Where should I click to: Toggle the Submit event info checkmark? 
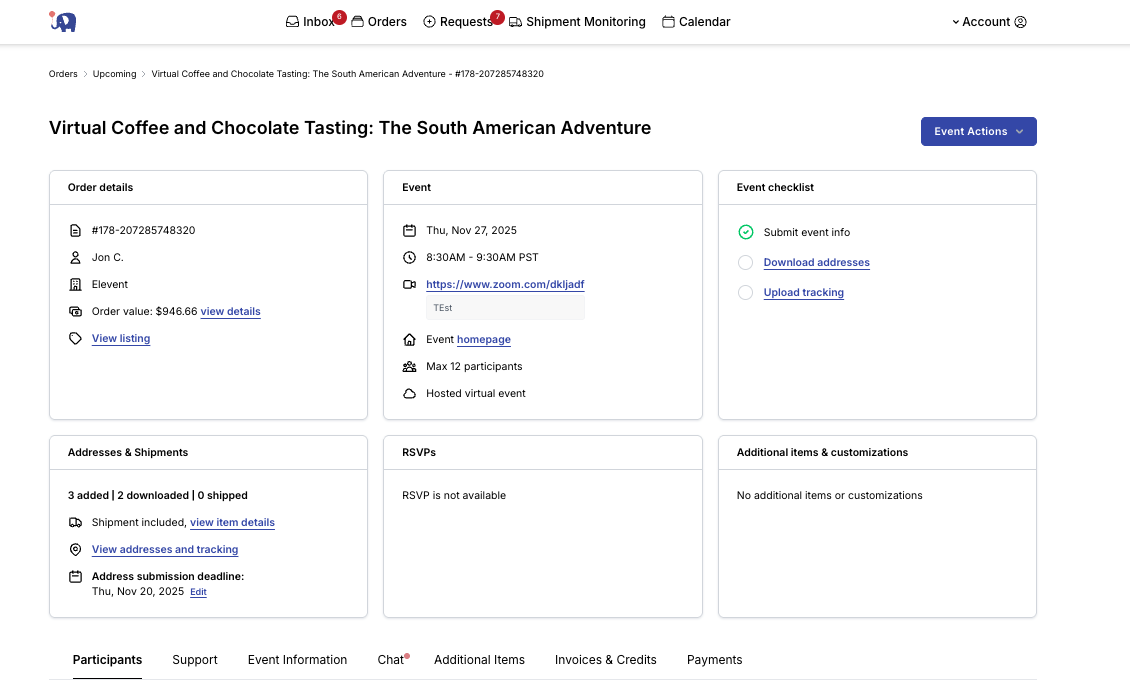pos(745,232)
